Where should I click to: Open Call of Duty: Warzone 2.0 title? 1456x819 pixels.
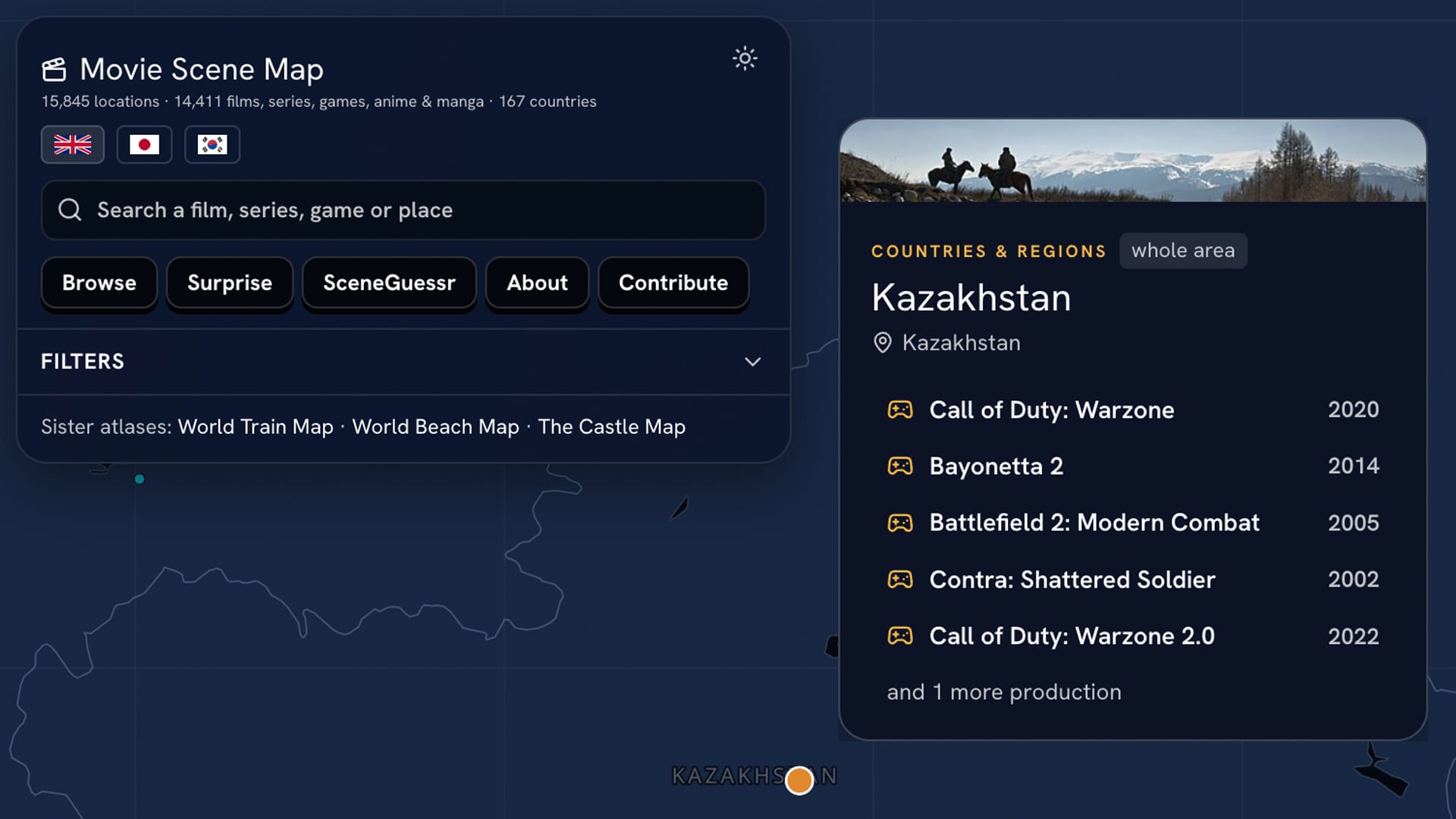coord(1072,635)
